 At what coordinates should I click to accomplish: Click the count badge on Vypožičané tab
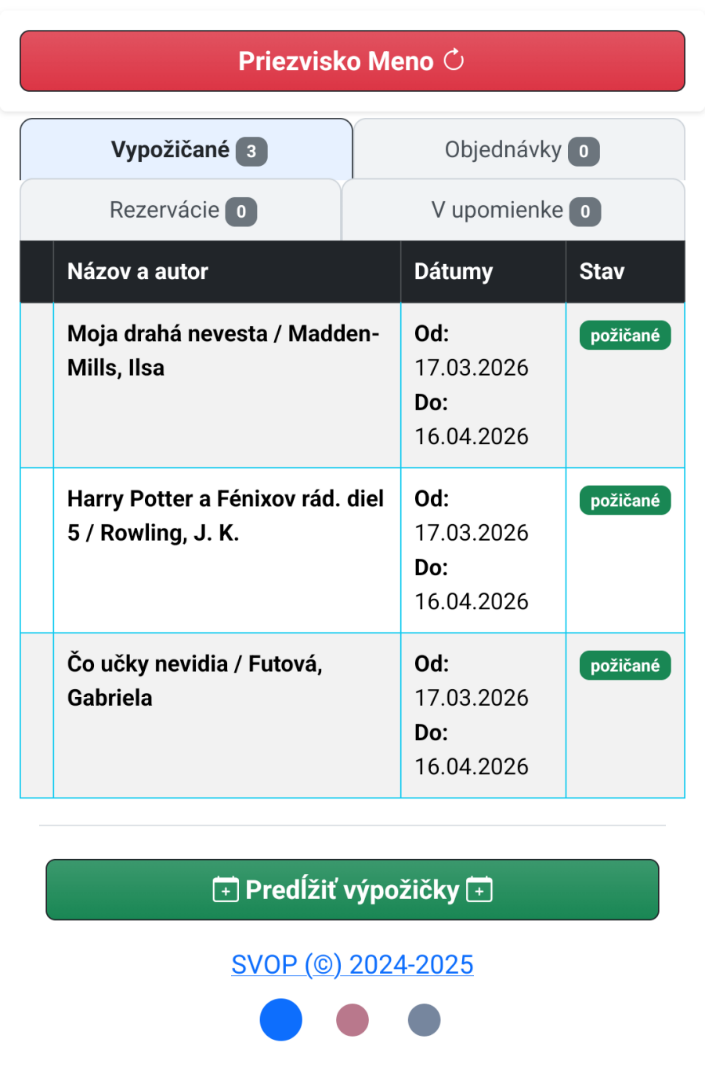pyautogui.click(x=252, y=151)
